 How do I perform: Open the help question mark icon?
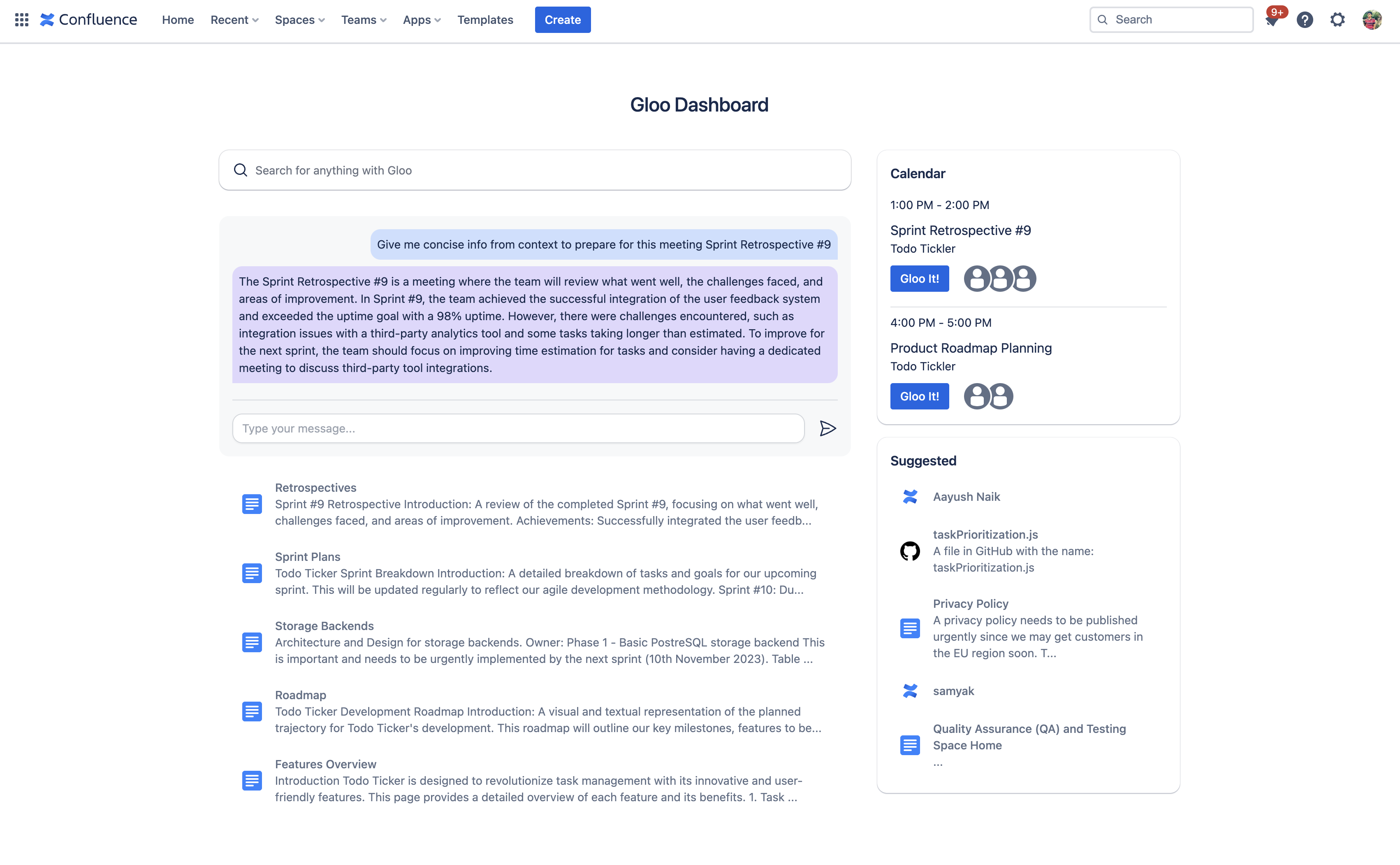point(1305,20)
